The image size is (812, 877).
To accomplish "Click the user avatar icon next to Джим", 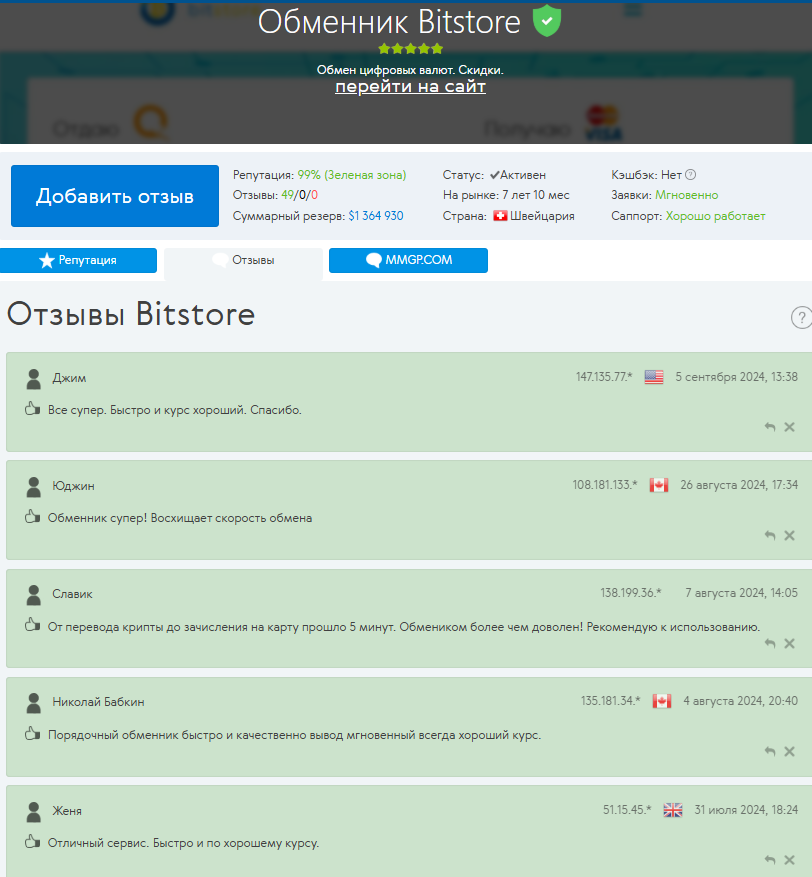I will tap(33, 378).
